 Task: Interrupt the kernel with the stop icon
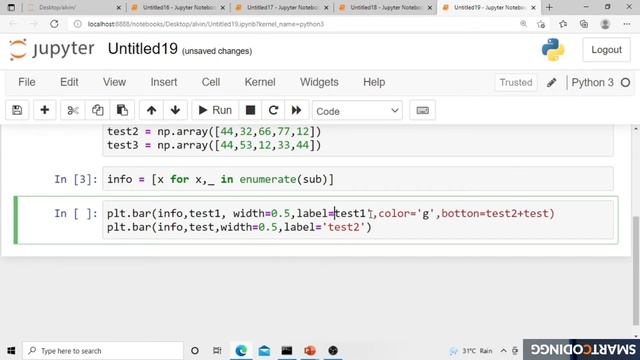(250, 110)
